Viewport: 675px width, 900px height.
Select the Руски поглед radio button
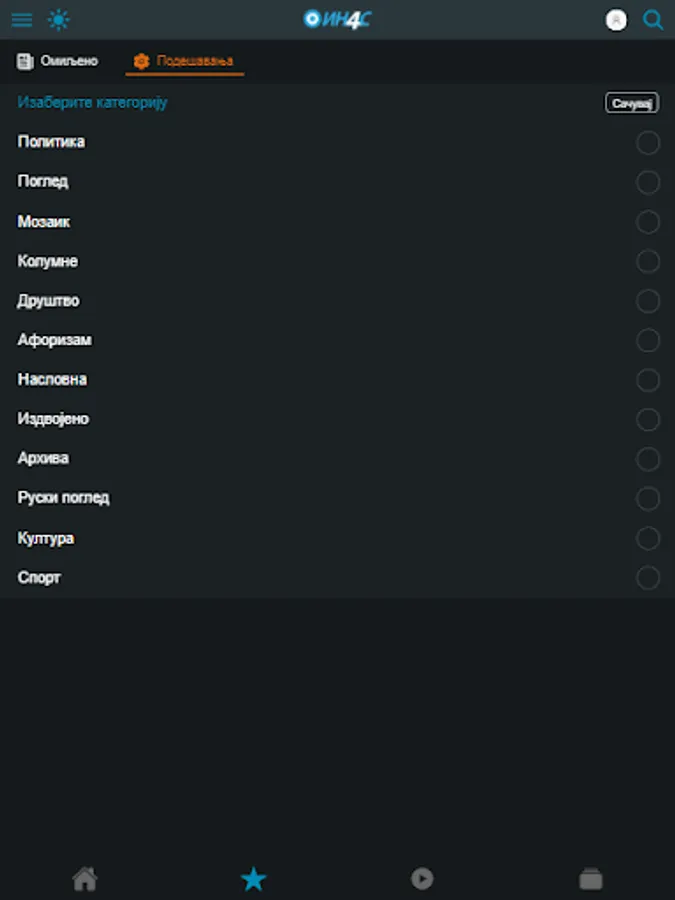click(x=648, y=499)
